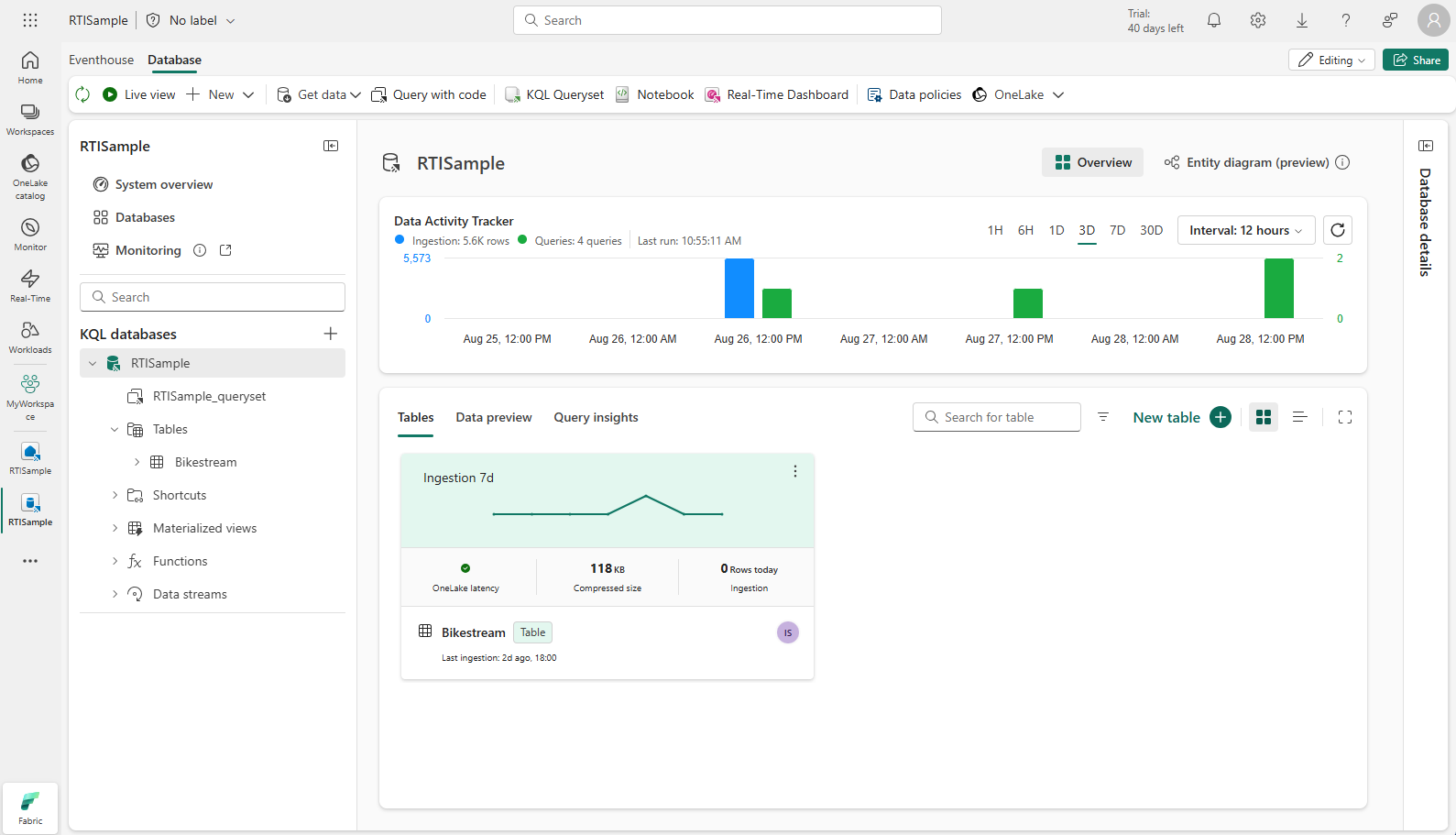Viewport: 1456px width, 835px height.
Task: Expand tables section to full screen
Action: tap(1345, 417)
